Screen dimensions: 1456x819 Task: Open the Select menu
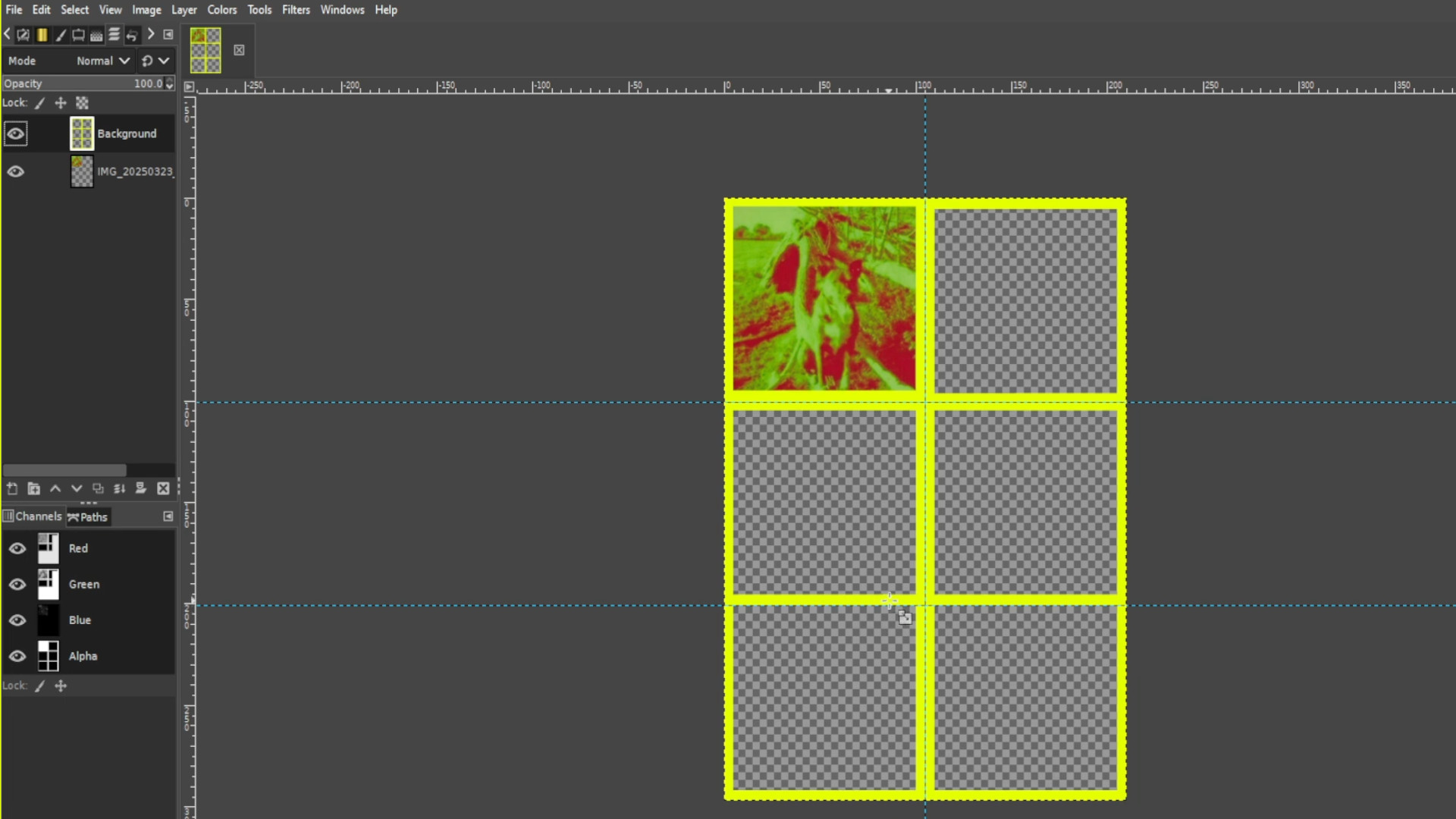(74, 10)
